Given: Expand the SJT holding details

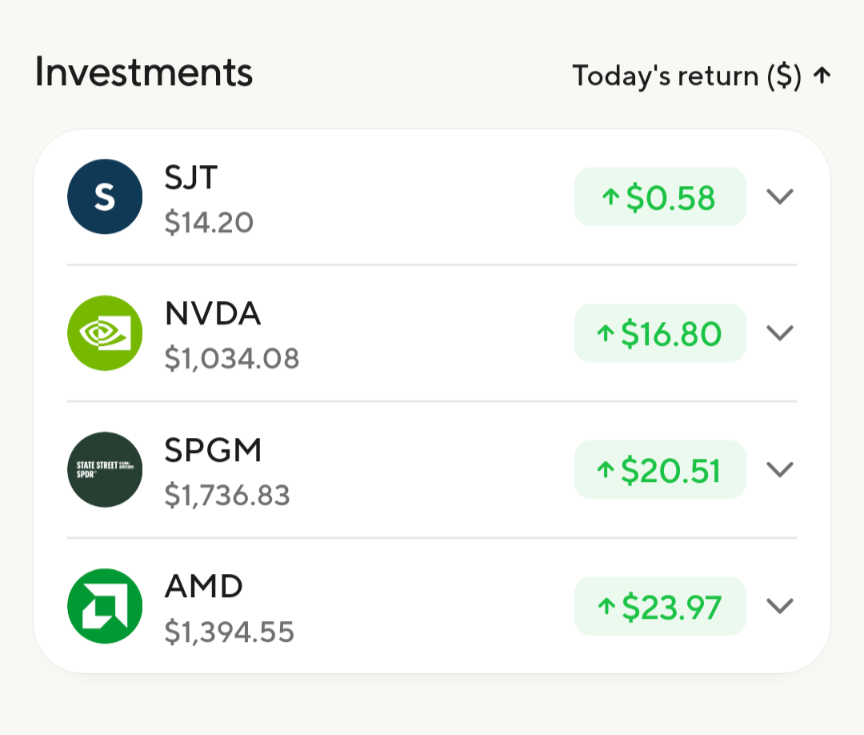Looking at the screenshot, I should coord(780,197).
